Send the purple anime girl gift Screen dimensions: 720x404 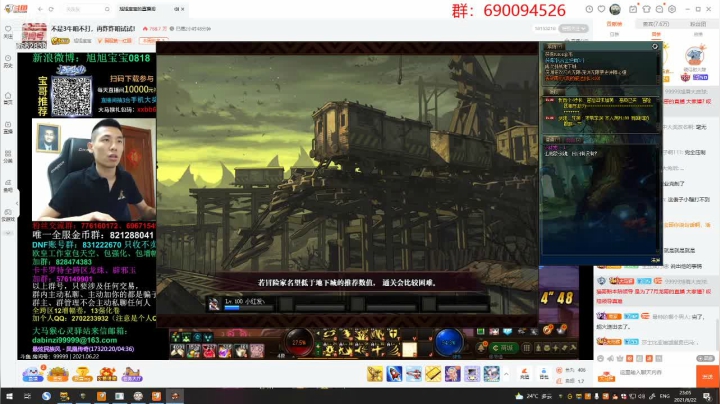tap(452, 374)
